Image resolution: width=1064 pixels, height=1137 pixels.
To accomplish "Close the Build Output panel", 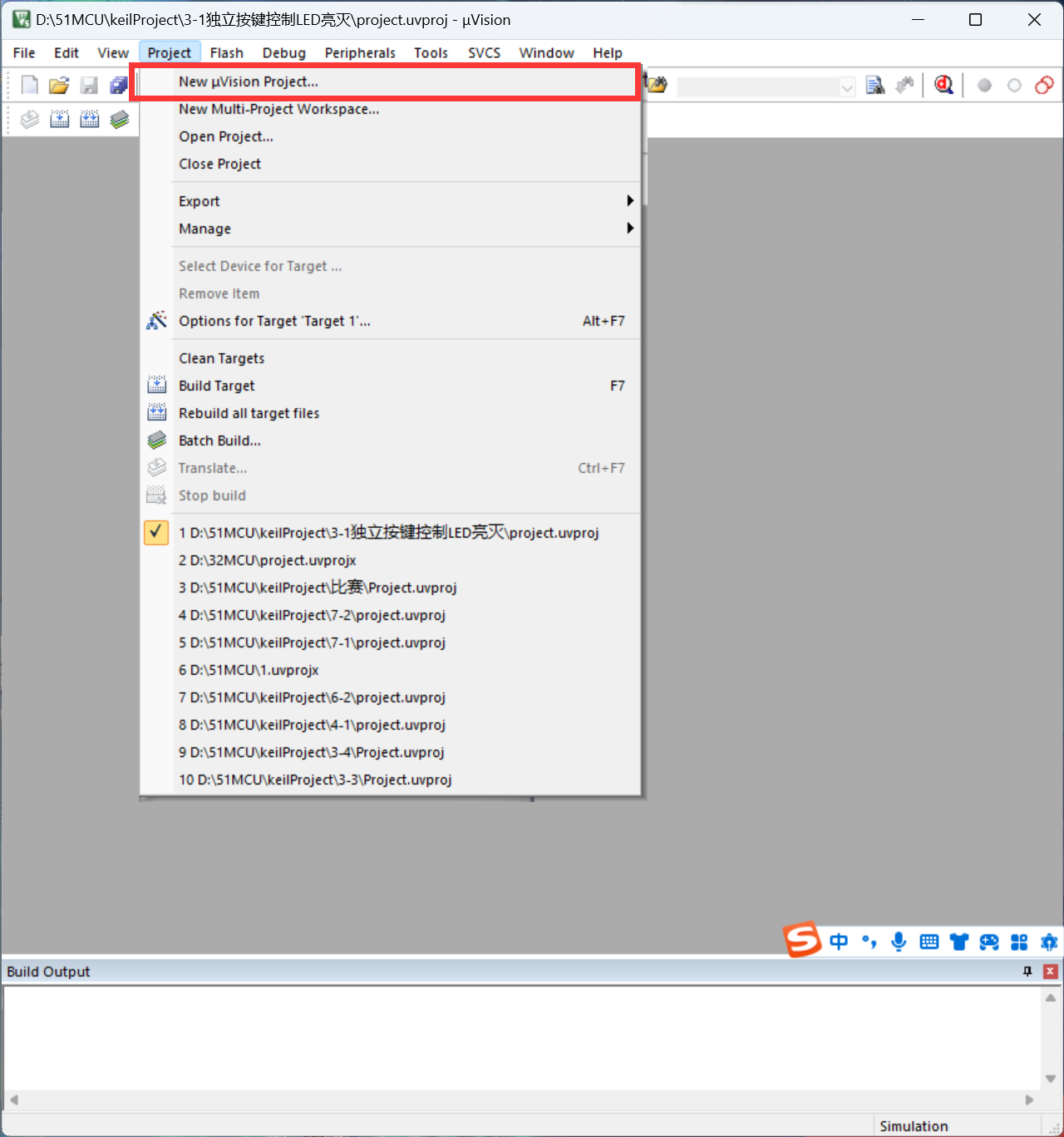I will pyautogui.click(x=1051, y=971).
